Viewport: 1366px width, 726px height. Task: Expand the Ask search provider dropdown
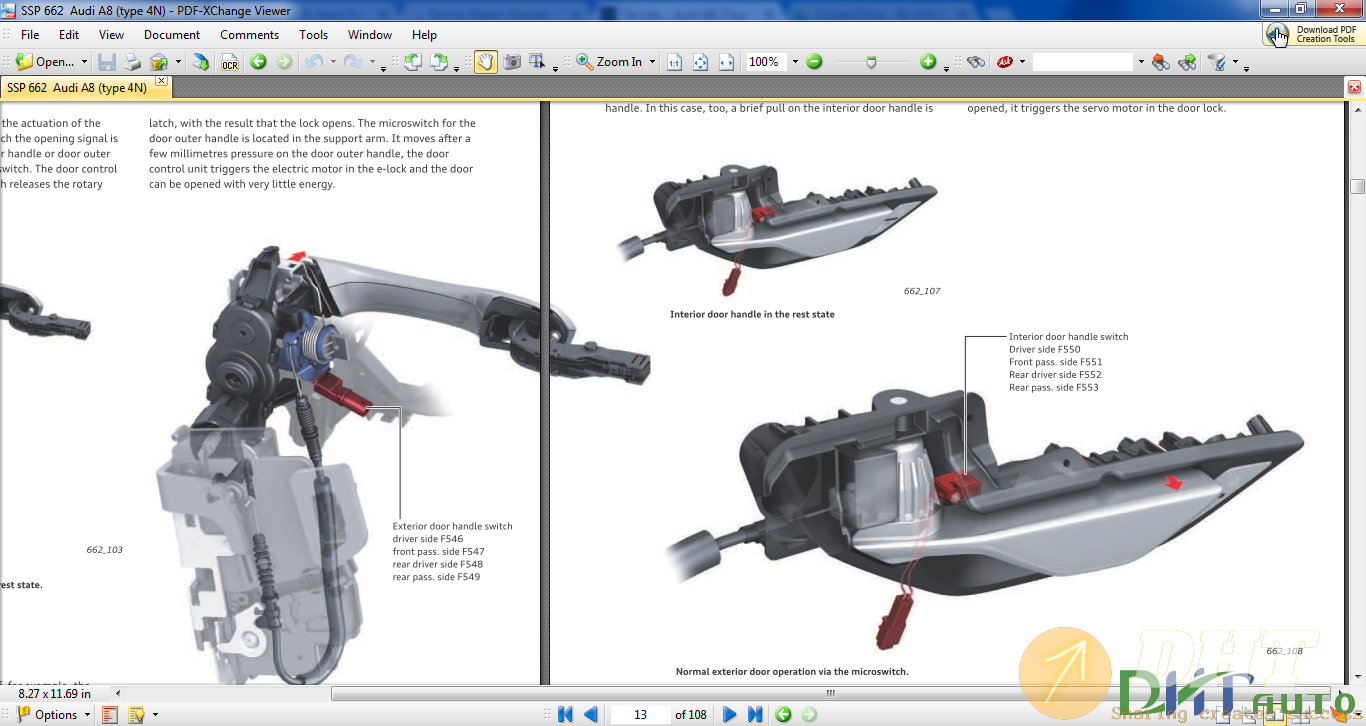pyautogui.click(x=1022, y=62)
